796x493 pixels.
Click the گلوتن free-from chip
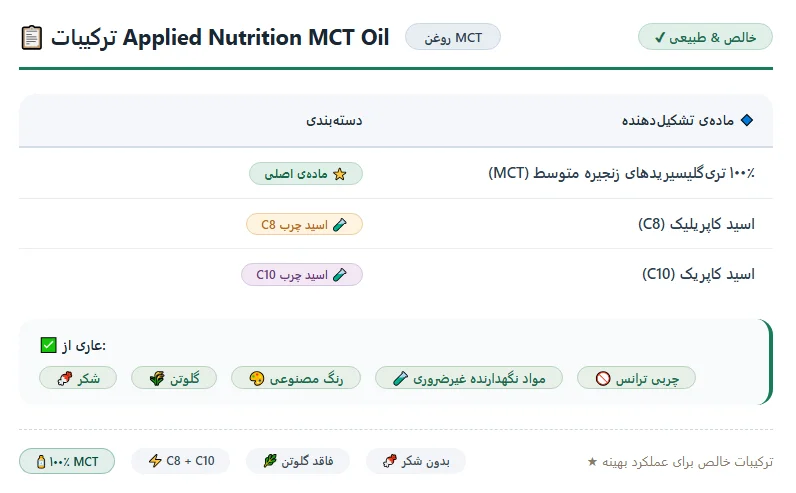coord(174,378)
